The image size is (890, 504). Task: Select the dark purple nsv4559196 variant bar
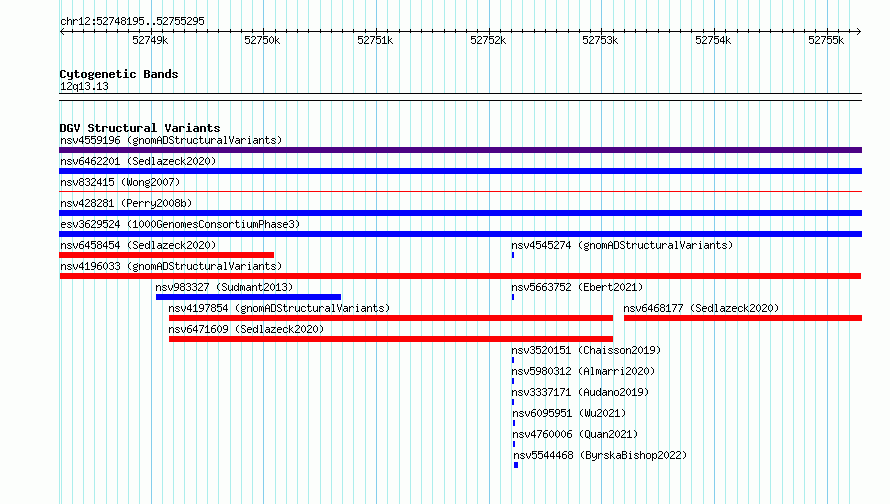460,150
